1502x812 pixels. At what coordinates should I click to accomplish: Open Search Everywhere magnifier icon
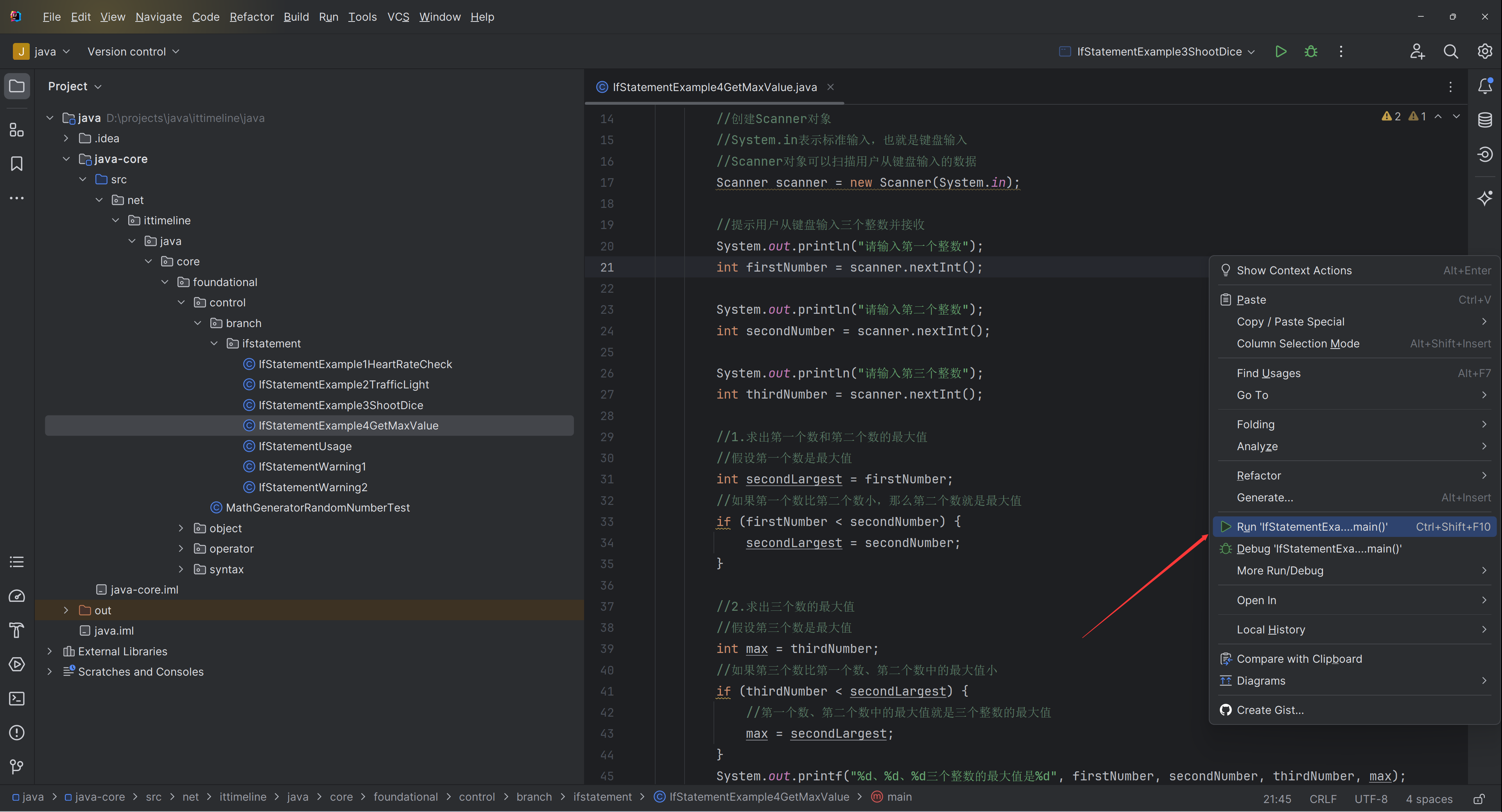1451,51
